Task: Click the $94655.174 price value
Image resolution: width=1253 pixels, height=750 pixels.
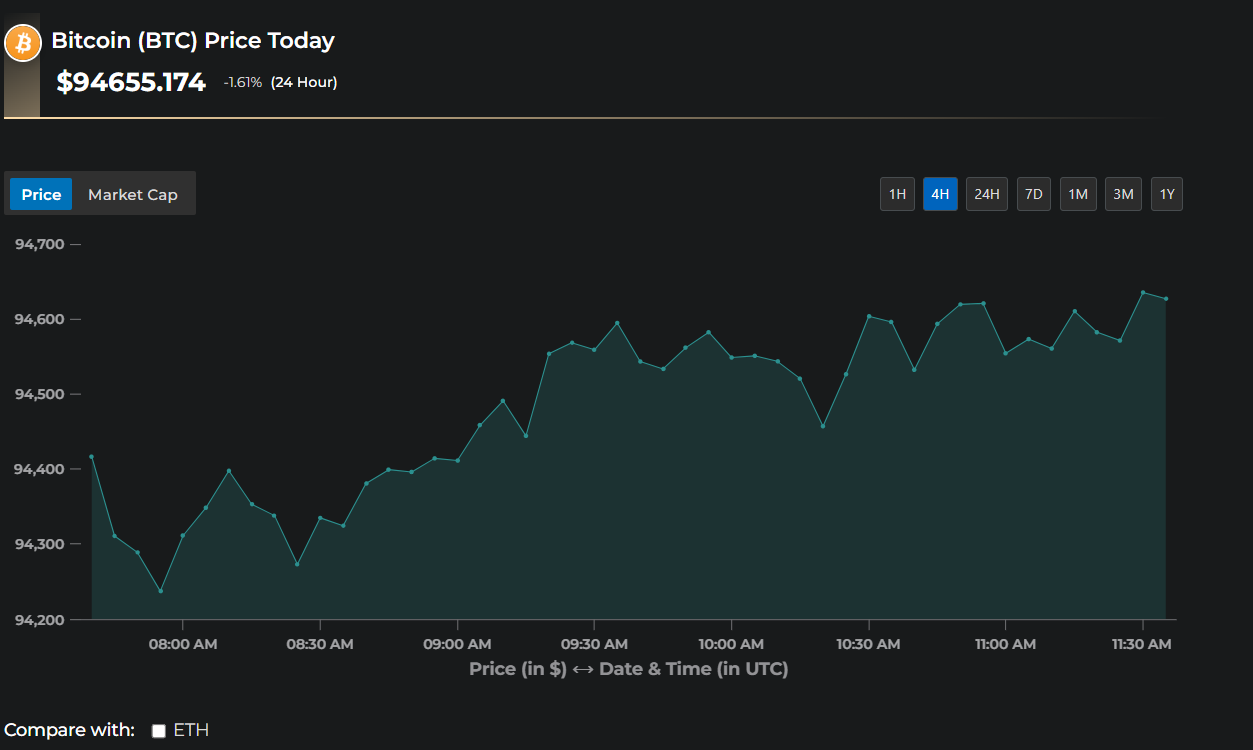Action: click(131, 82)
